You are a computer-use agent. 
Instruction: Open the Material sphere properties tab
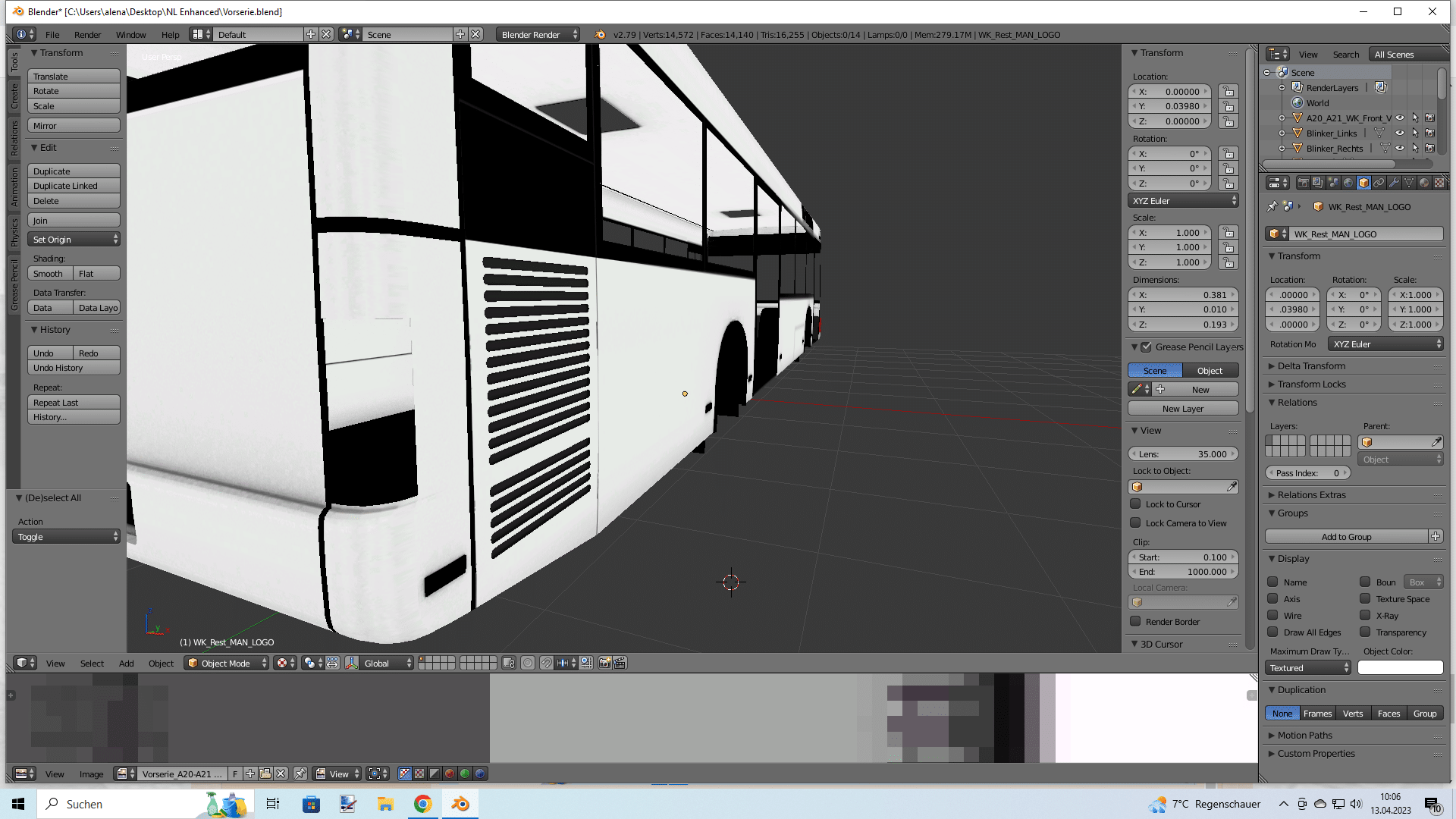pos(1424,183)
